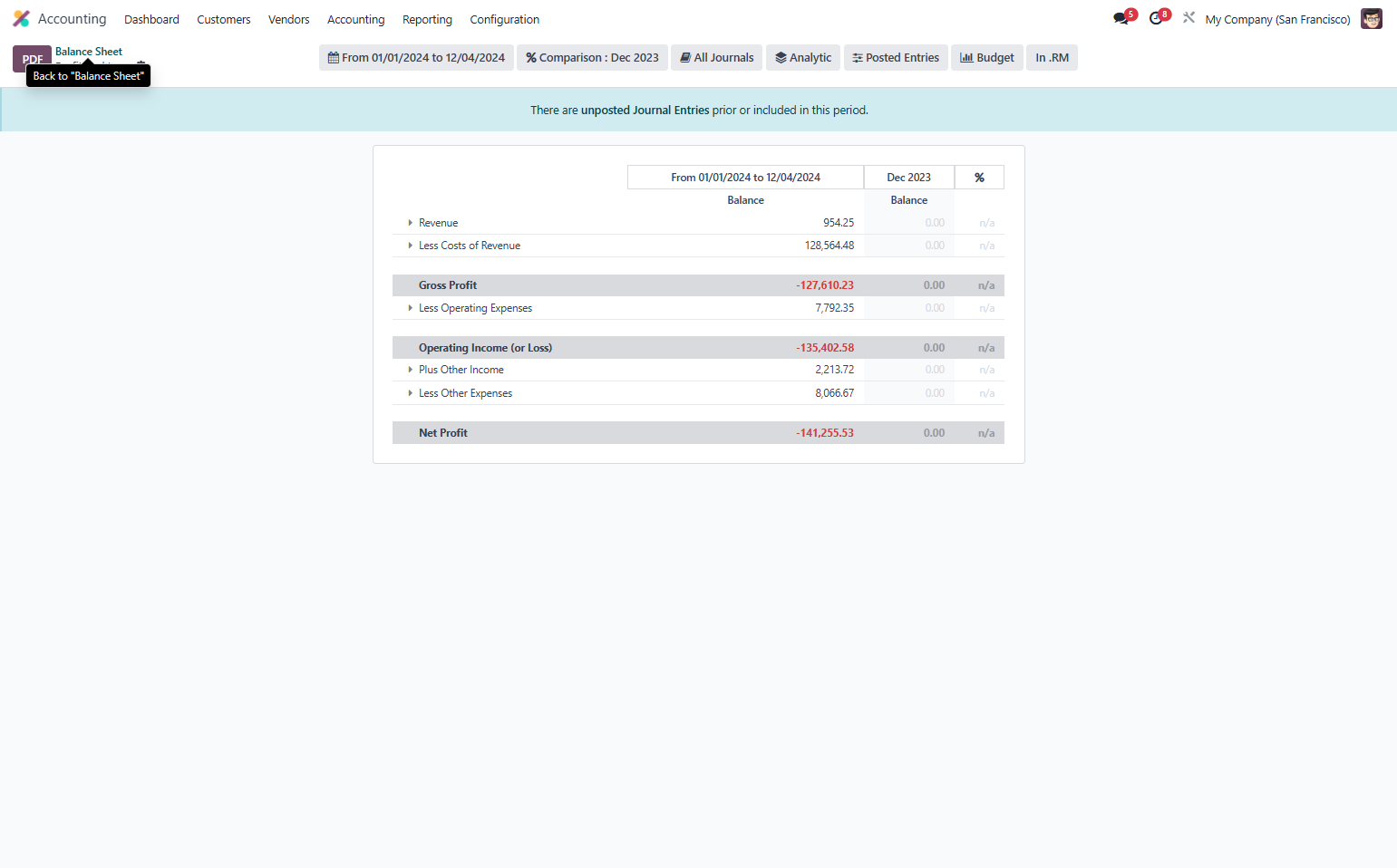1397x868 pixels.
Task: Expand the Less Other Expenses row
Action: (x=410, y=393)
